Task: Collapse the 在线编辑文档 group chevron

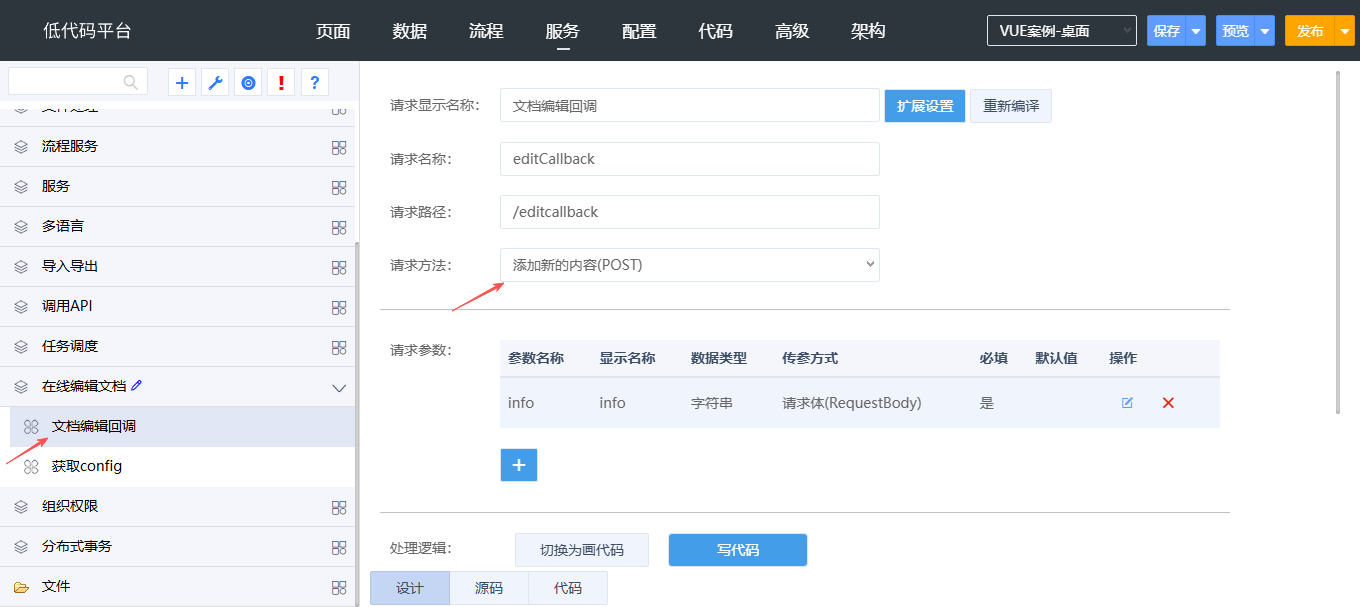Action: pos(339,387)
